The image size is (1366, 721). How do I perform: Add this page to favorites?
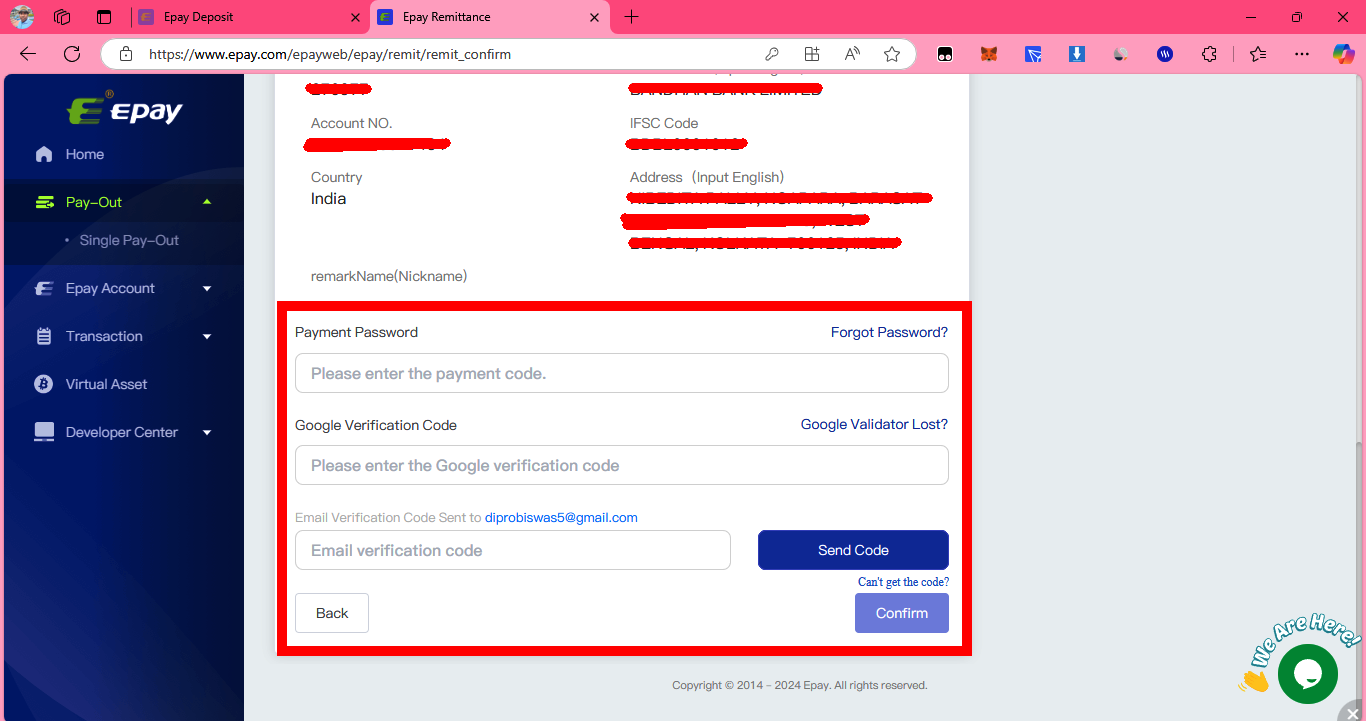(892, 54)
